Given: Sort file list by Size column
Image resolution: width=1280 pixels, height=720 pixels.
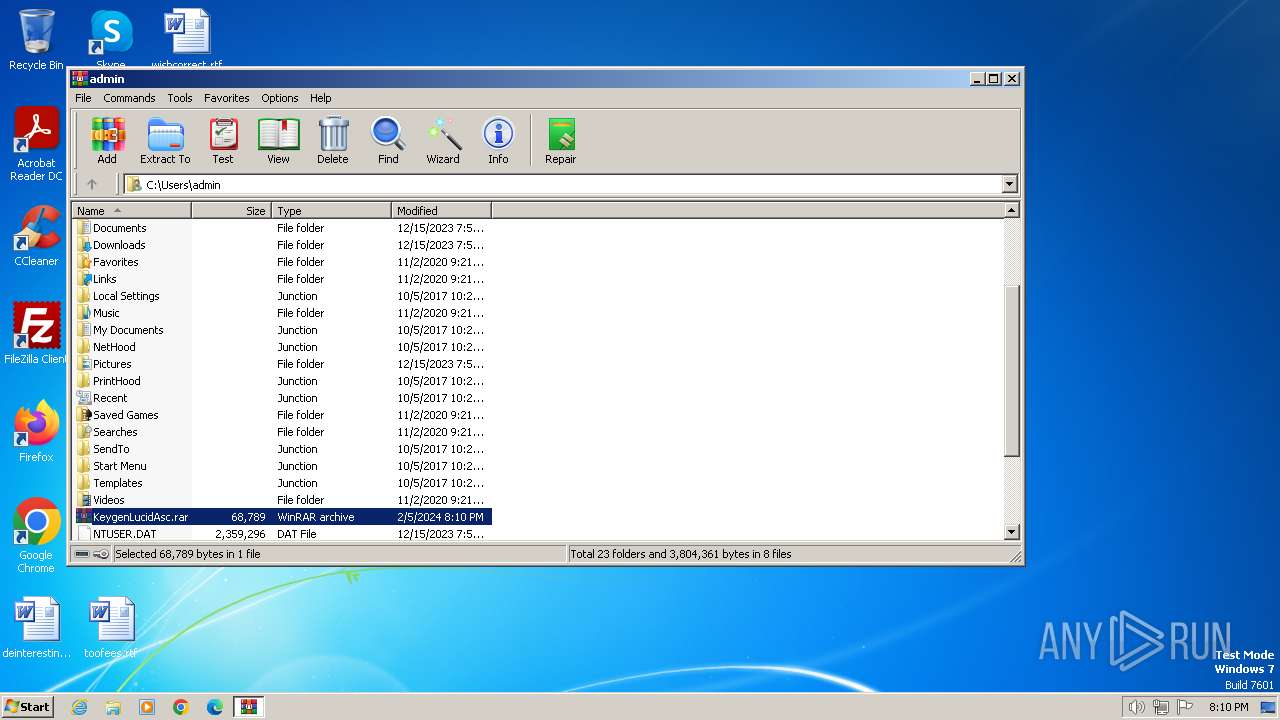Looking at the screenshot, I should tap(231, 210).
